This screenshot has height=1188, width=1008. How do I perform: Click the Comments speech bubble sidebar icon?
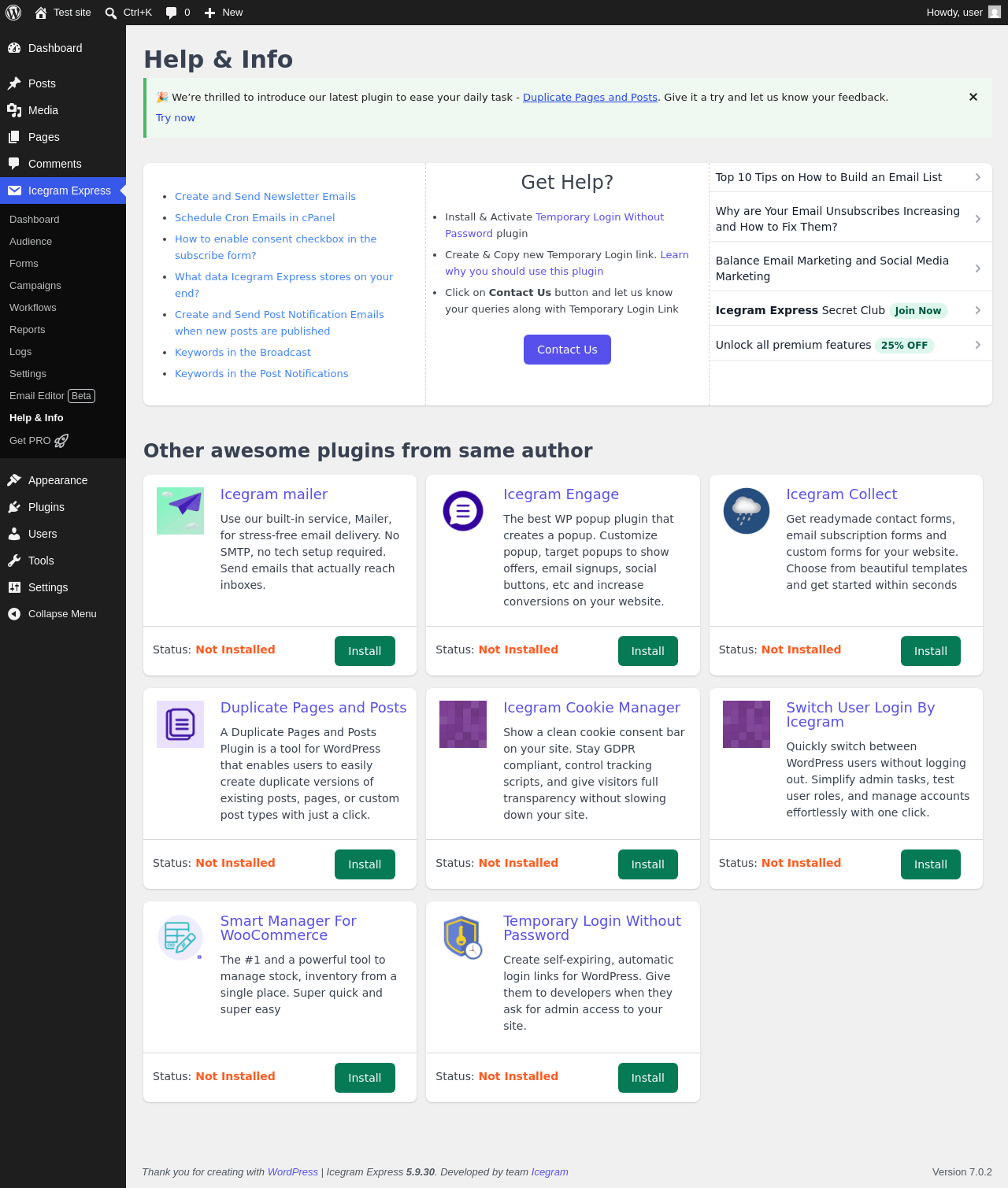[x=14, y=164]
